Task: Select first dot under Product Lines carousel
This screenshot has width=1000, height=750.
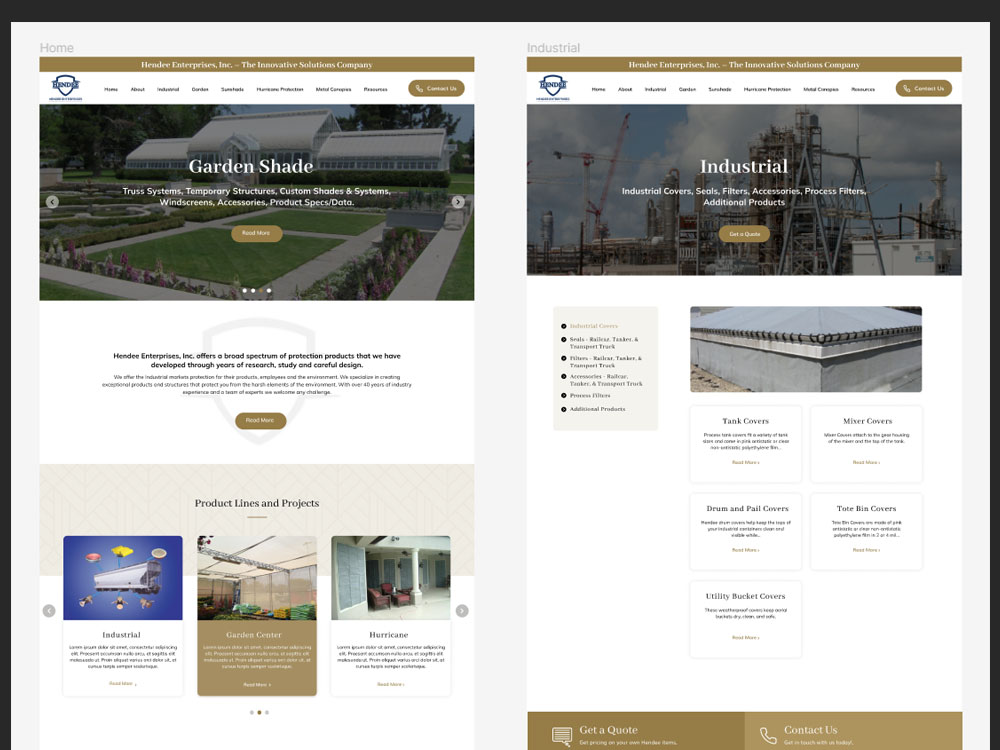Action: point(252,712)
